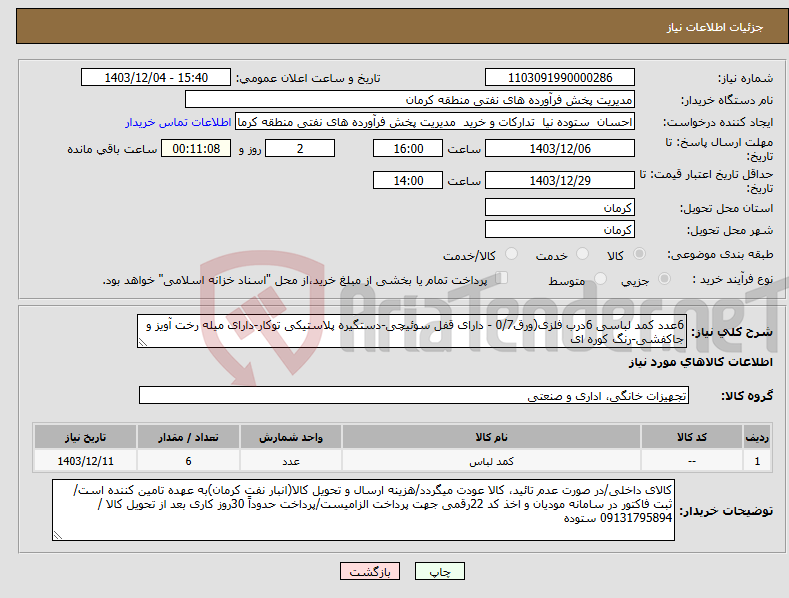
Task: Click the واحد شمارش column header
Action: (x=291, y=437)
